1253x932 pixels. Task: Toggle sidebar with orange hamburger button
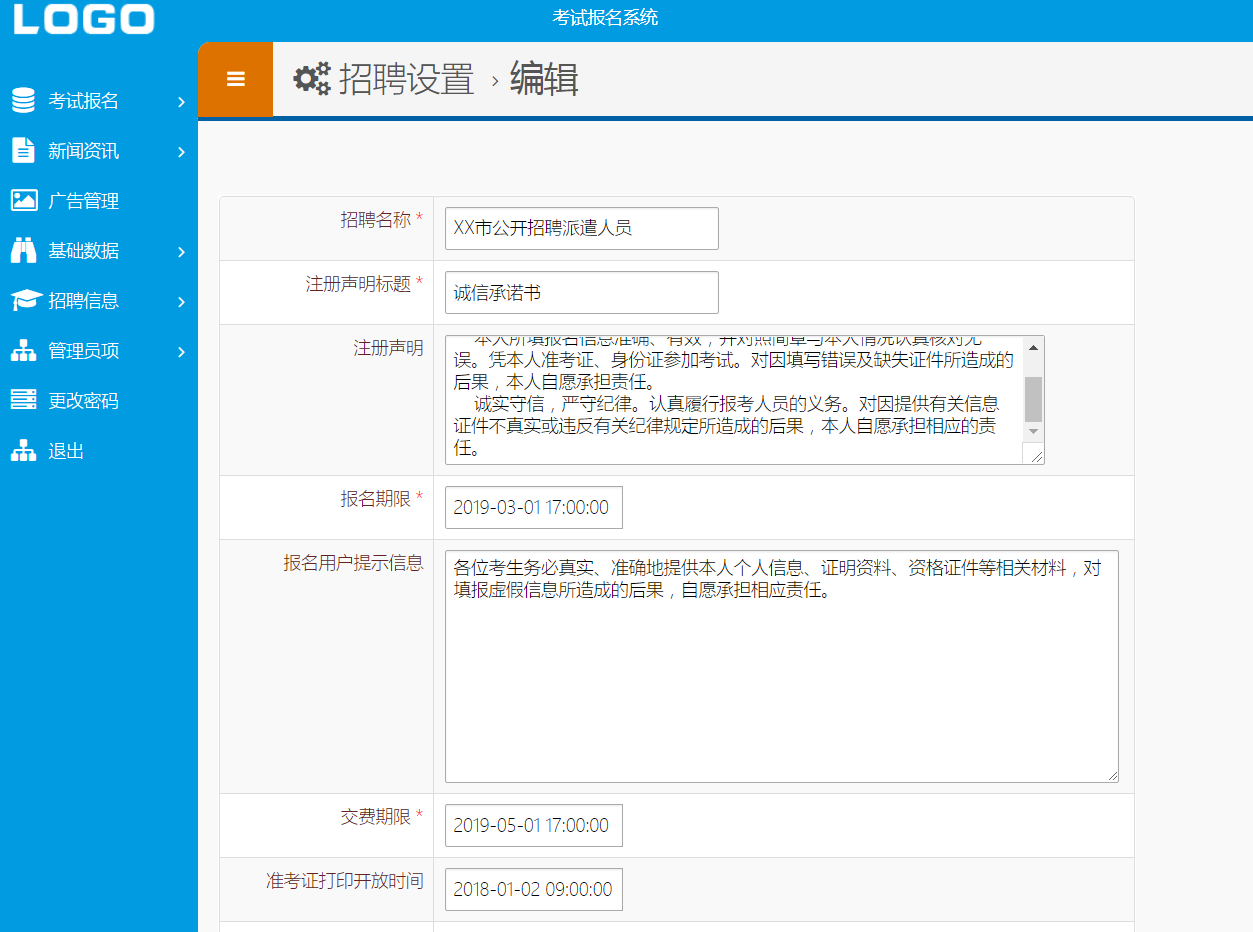[236, 79]
